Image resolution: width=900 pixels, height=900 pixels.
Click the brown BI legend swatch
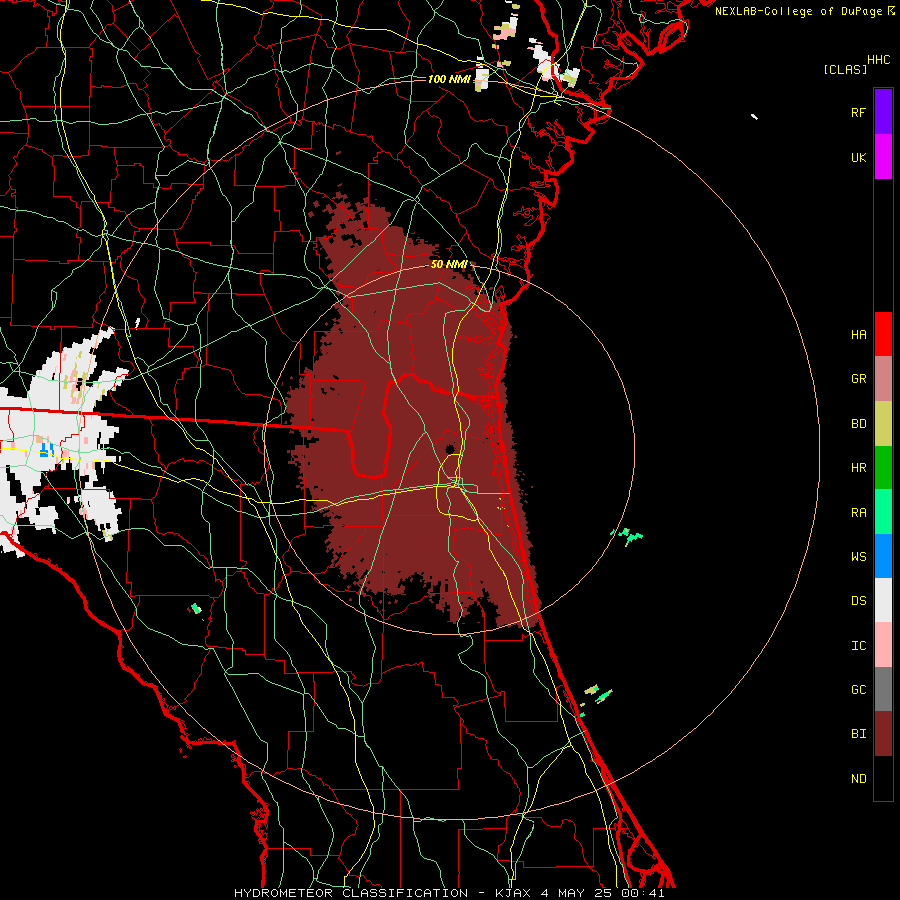(883, 734)
